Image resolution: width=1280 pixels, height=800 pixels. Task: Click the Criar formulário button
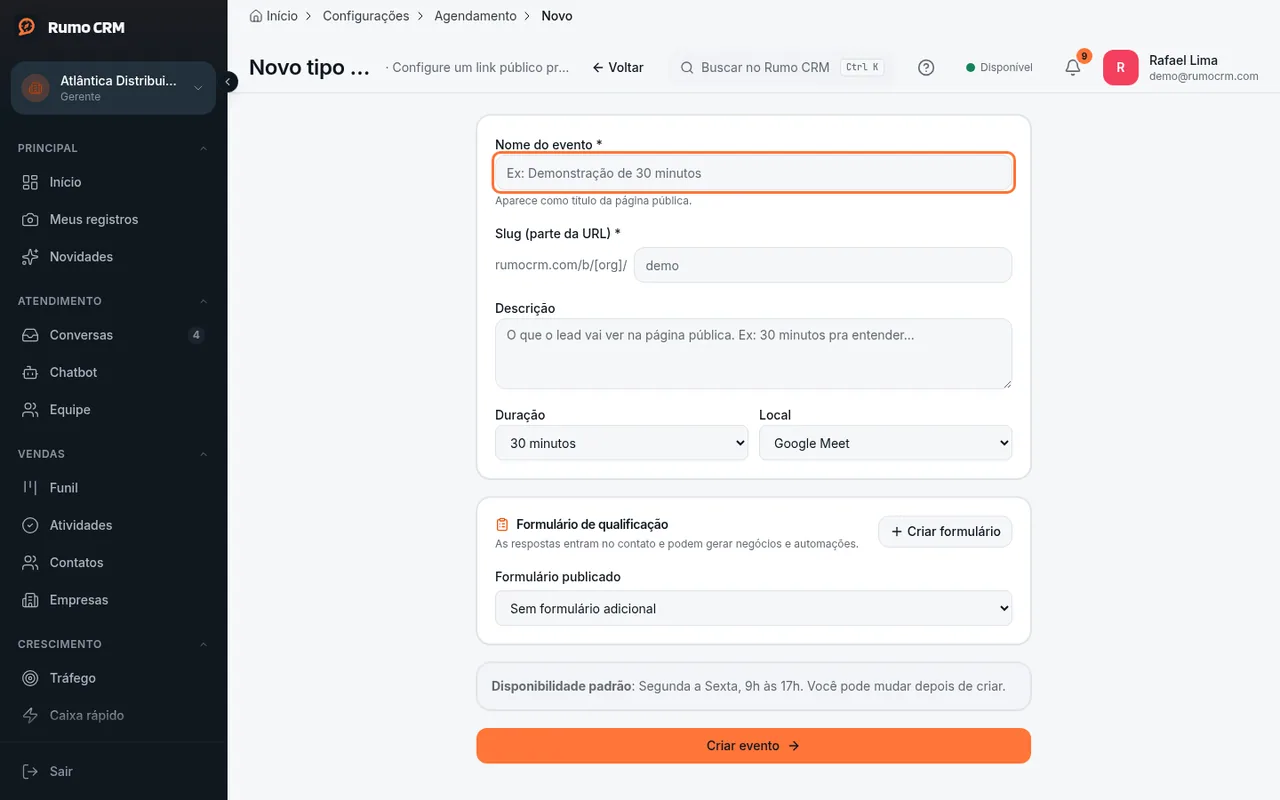click(945, 531)
